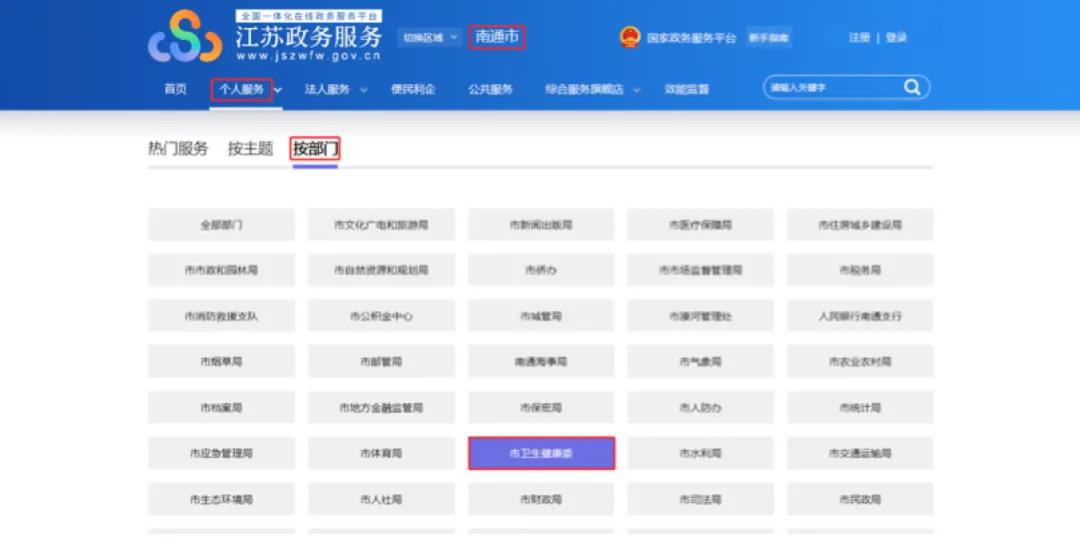The height and width of the screenshot is (550, 1080).
Task: Open the 新手指南 guide button
Action: point(769,38)
